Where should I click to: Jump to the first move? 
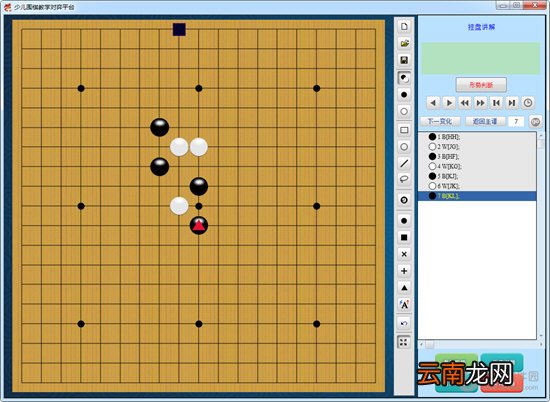(x=496, y=103)
